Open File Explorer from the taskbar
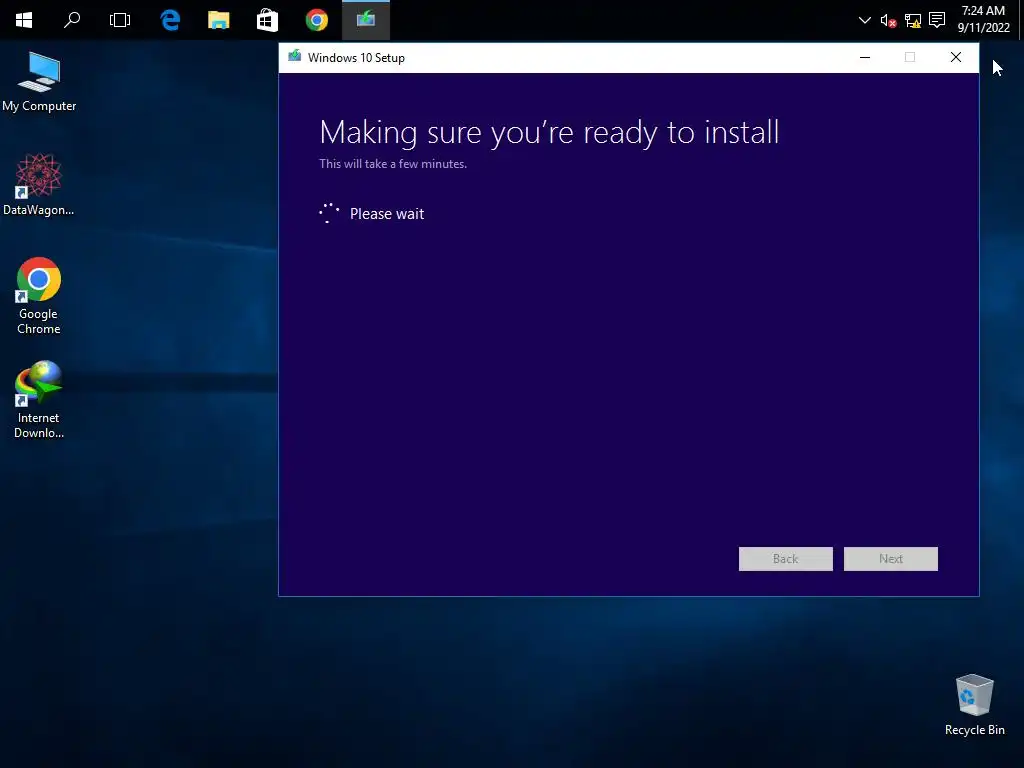 219,20
